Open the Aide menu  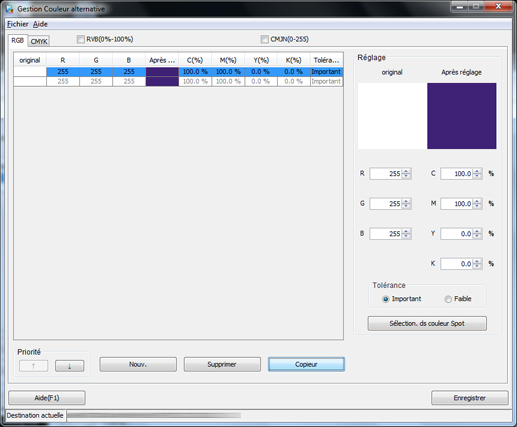pyautogui.click(x=40, y=24)
